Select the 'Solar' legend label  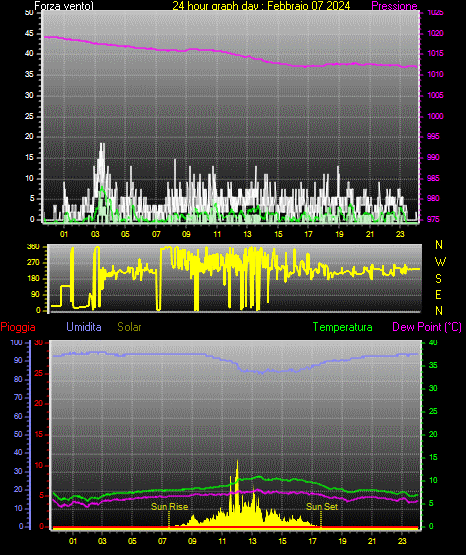(129, 327)
